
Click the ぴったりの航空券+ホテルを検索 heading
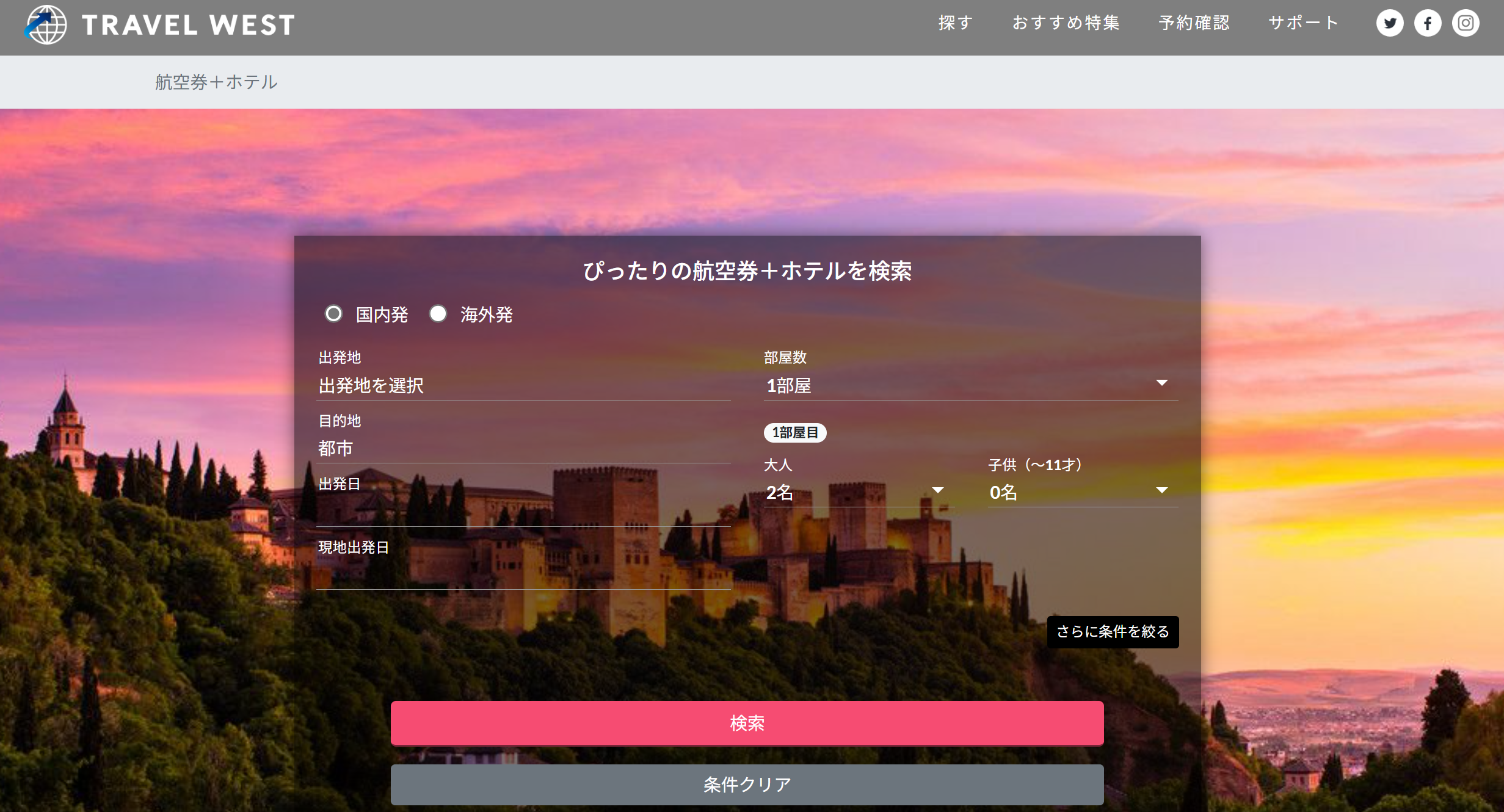point(747,270)
